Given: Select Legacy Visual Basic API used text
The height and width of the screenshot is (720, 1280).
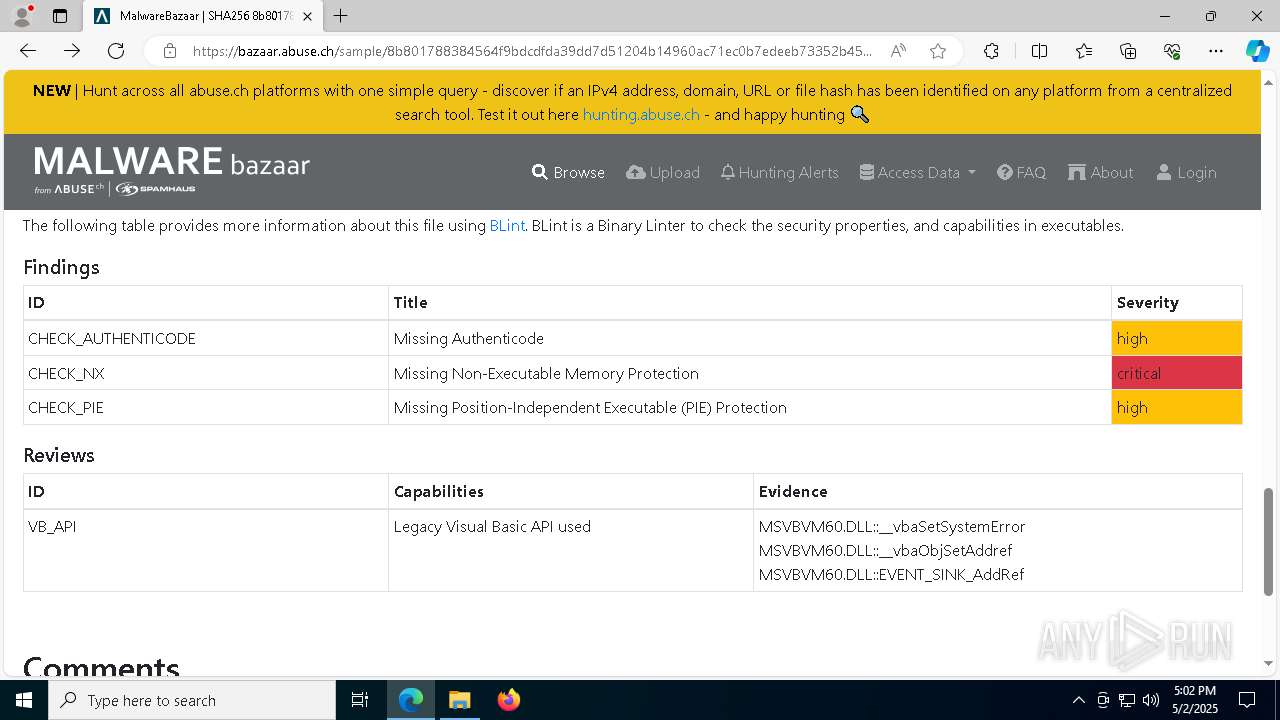Looking at the screenshot, I should point(492,526).
